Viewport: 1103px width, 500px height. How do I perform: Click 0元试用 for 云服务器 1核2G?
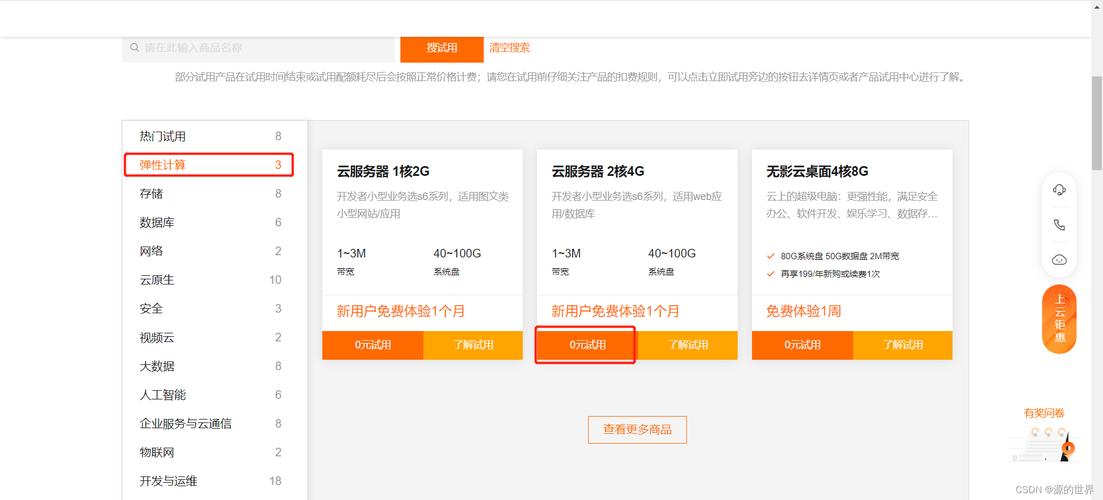click(373, 345)
